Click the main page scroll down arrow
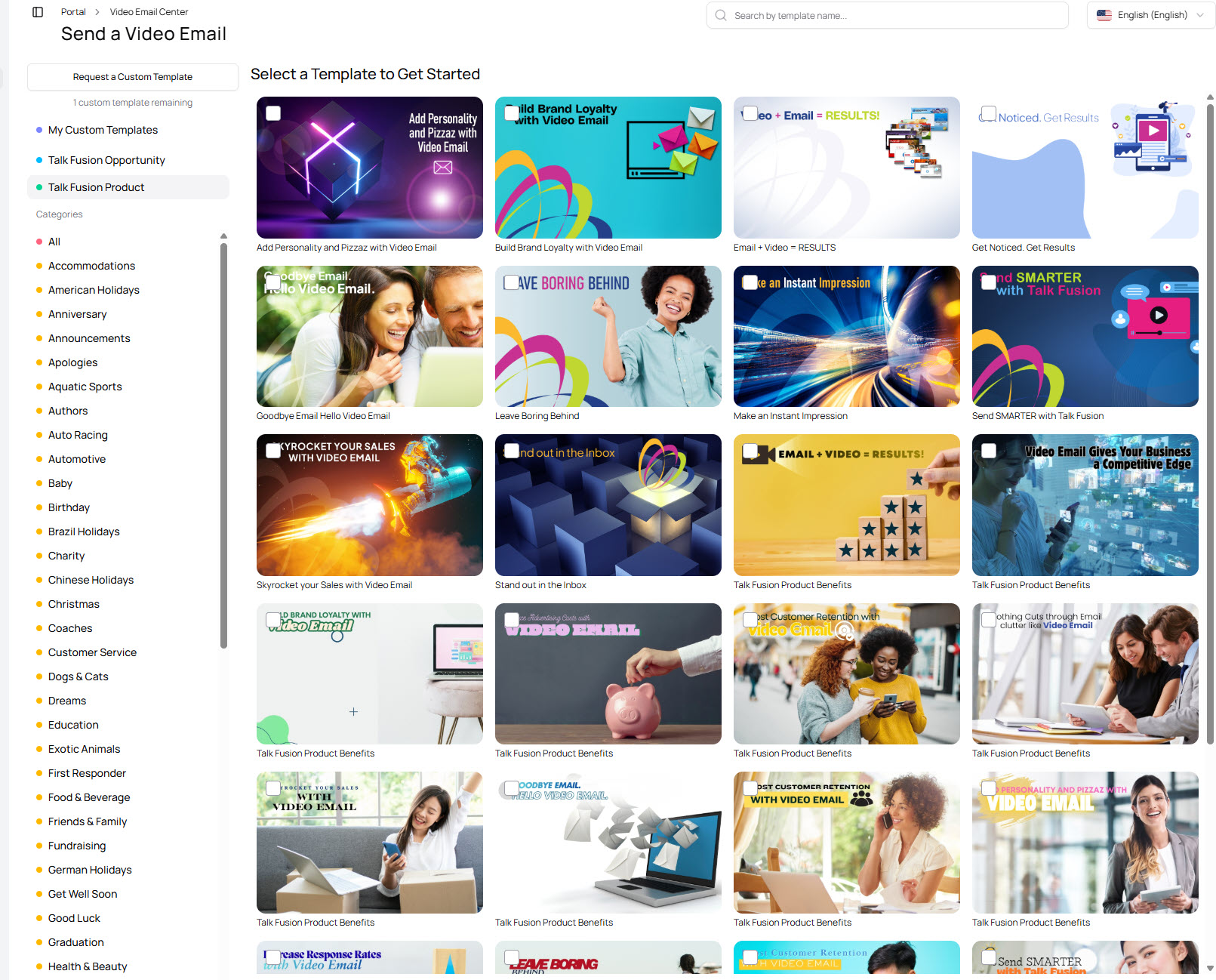Viewport: 1216px width, 980px height. coord(1210,968)
